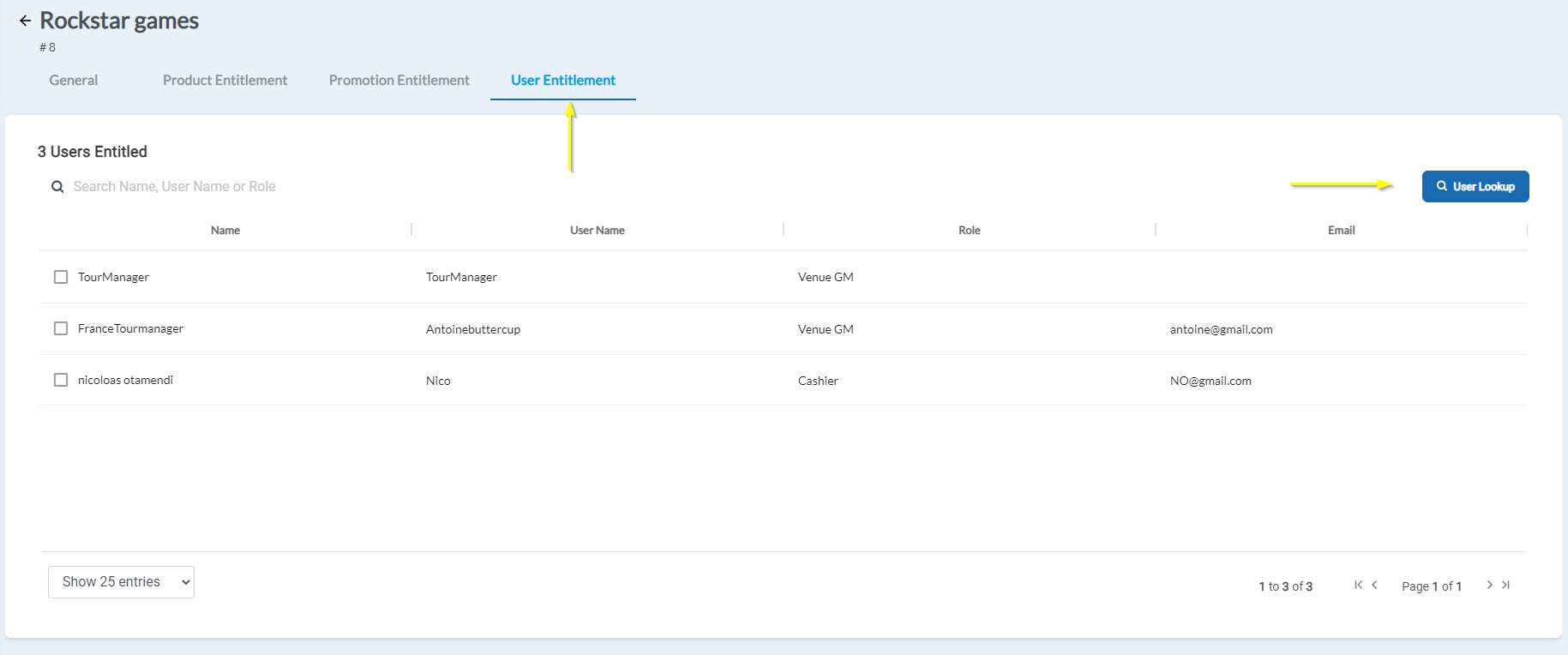Click the User Lookup button
Viewport: 1568px width, 655px height.
[x=1475, y=187]
